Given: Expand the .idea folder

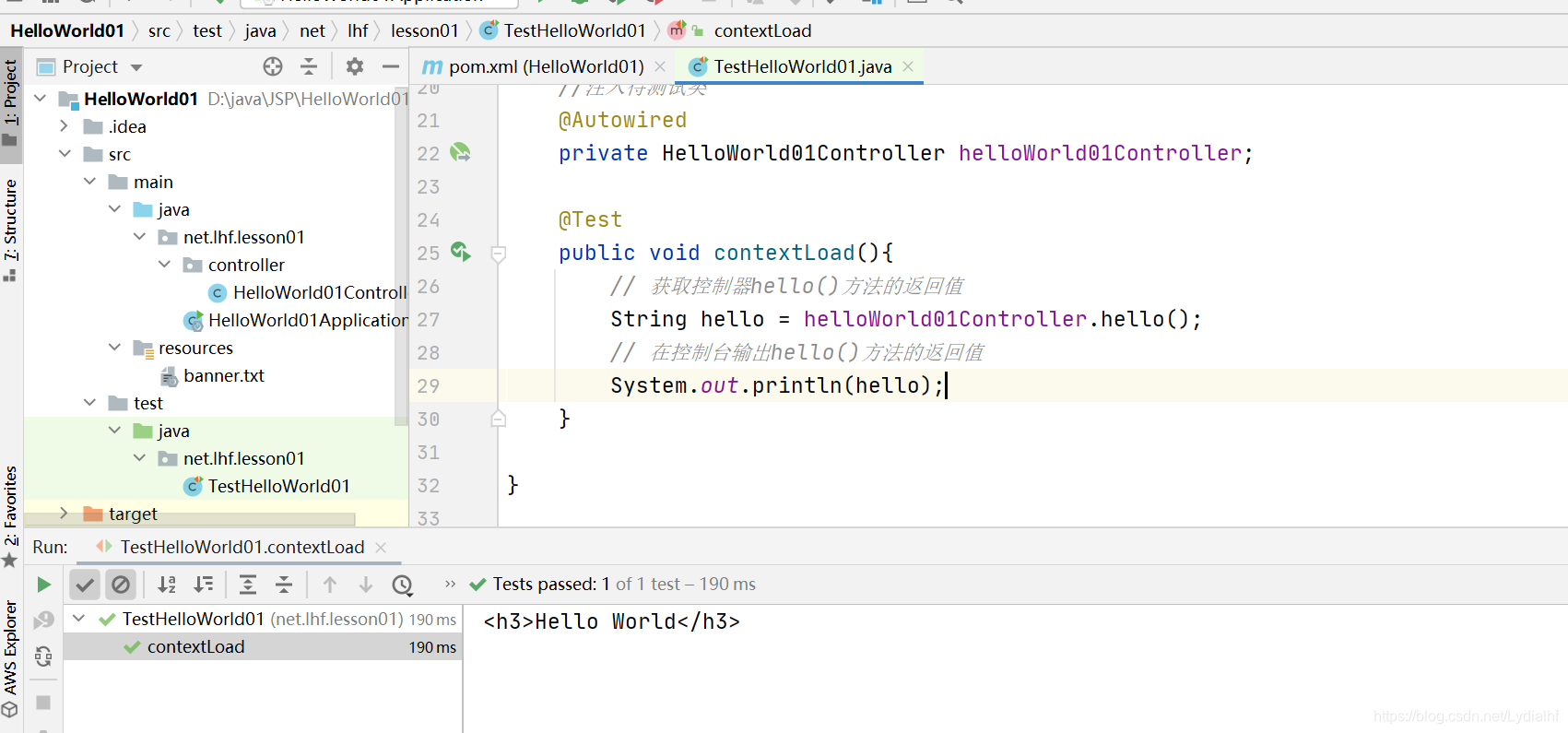Looking at the screenshot, I should pos(64,125).
